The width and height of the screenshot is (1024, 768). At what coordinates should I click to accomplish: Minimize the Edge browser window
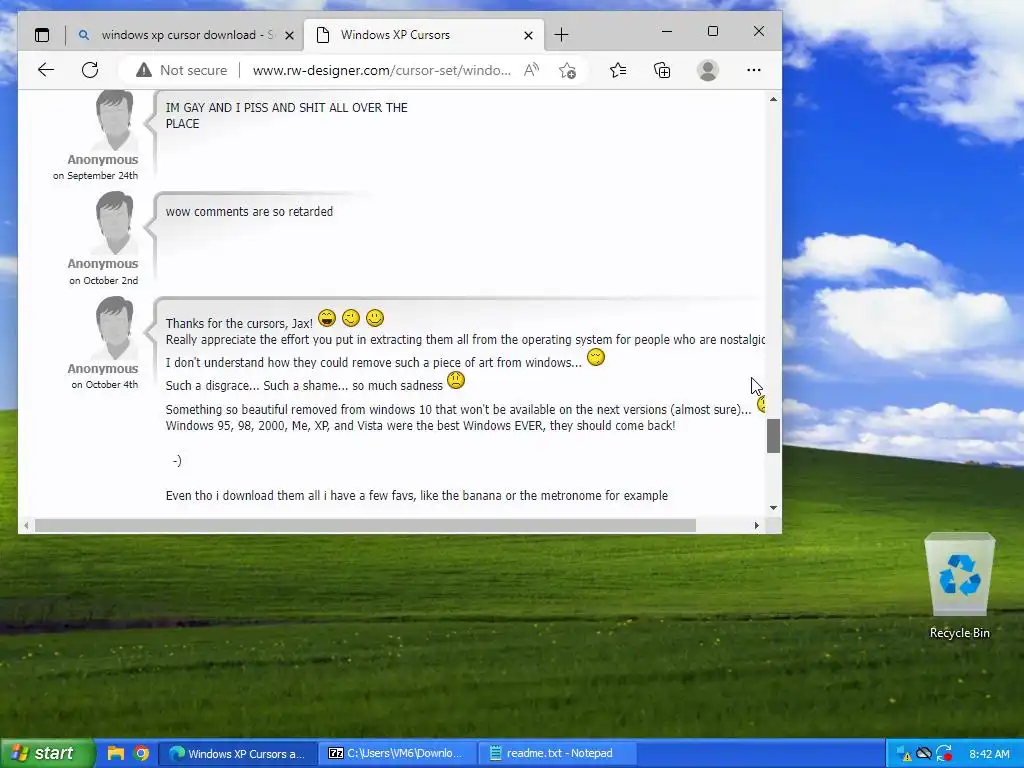tap(667, 31)
